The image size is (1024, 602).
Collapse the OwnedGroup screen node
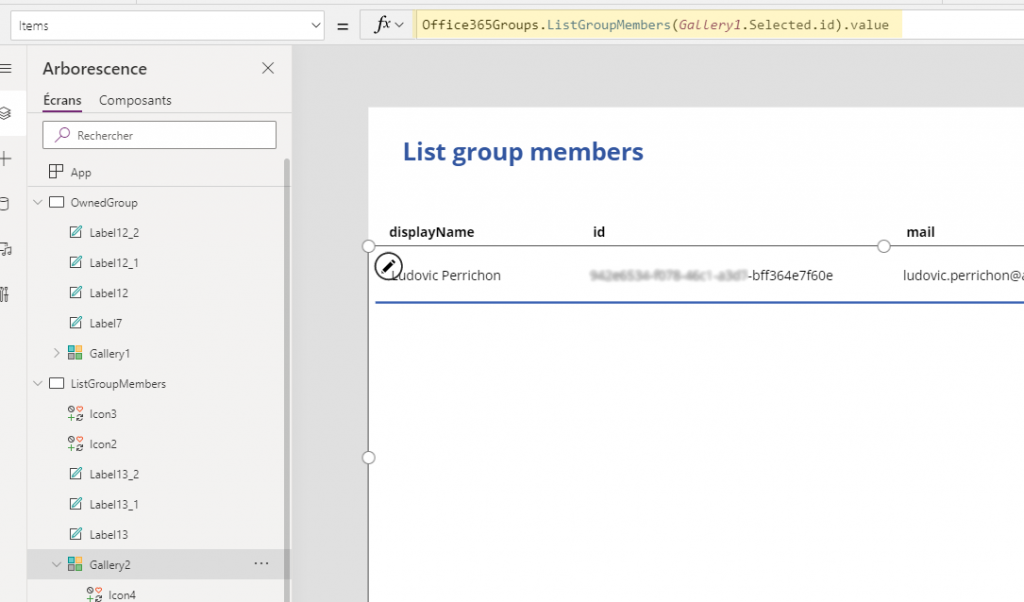click(38, 202)
